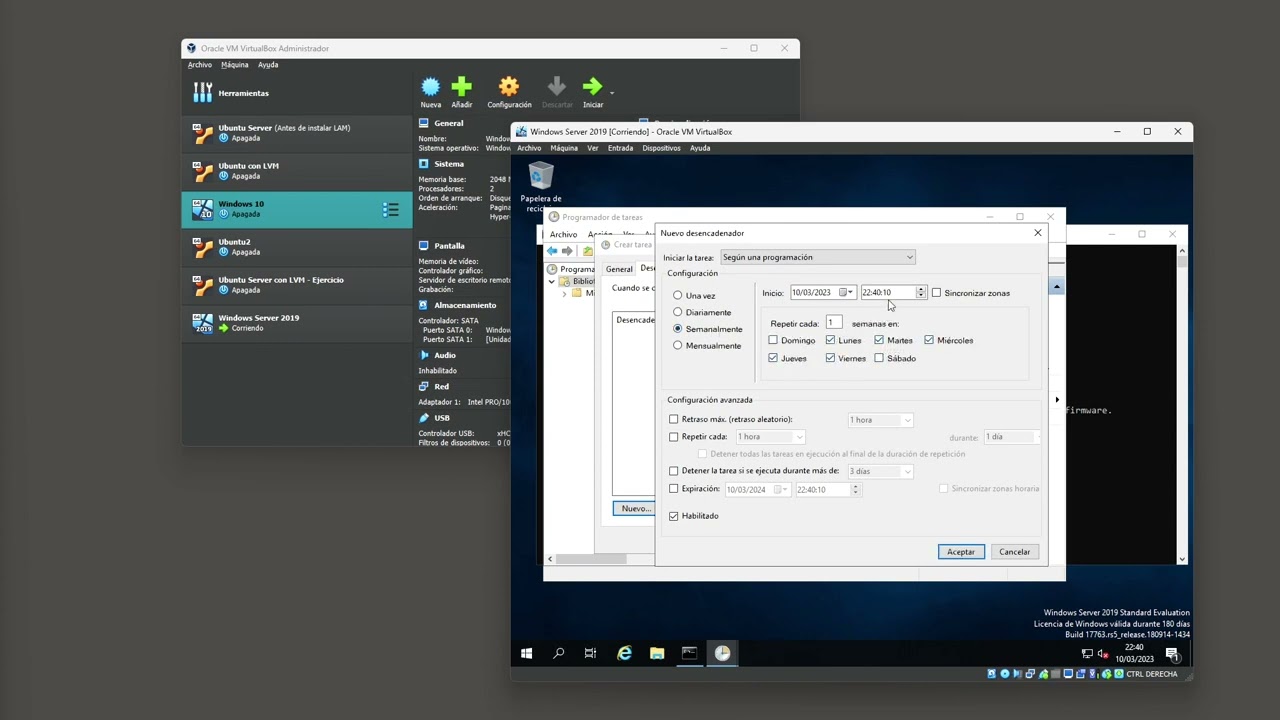Open Ayuda menu in VirtualBox Administrador
Image resolution: width=1280 pixels, height=720 pixels.
tap(268, 65)
